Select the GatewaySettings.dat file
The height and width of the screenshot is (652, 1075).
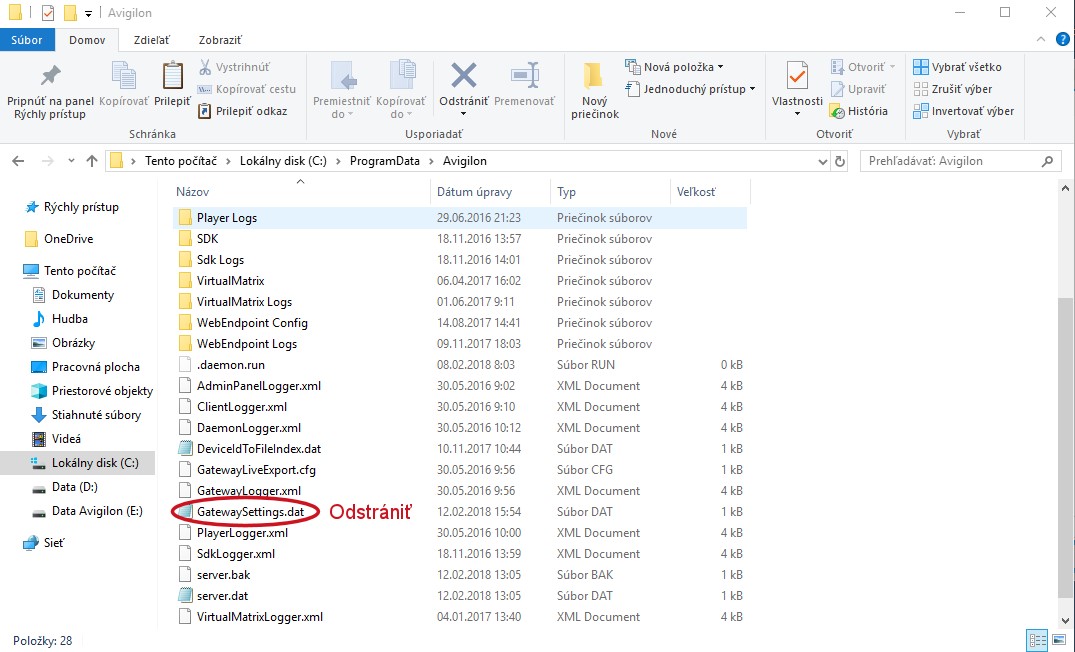[x=250, y=511]
